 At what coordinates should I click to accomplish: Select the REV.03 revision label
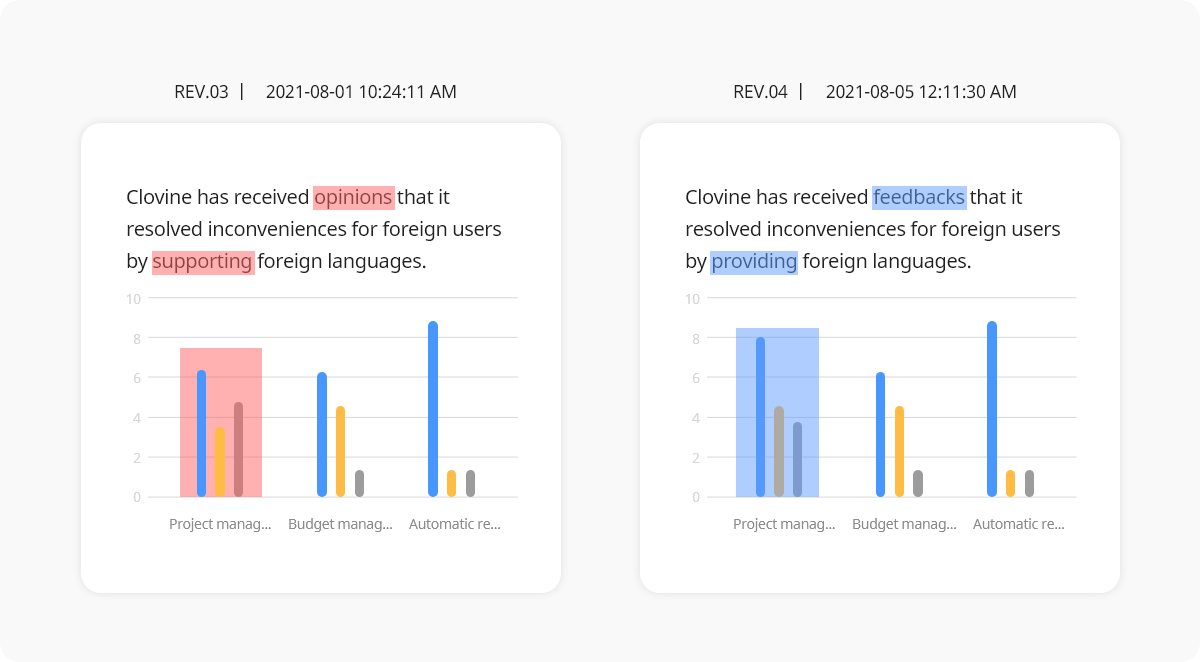pos(201,92)
